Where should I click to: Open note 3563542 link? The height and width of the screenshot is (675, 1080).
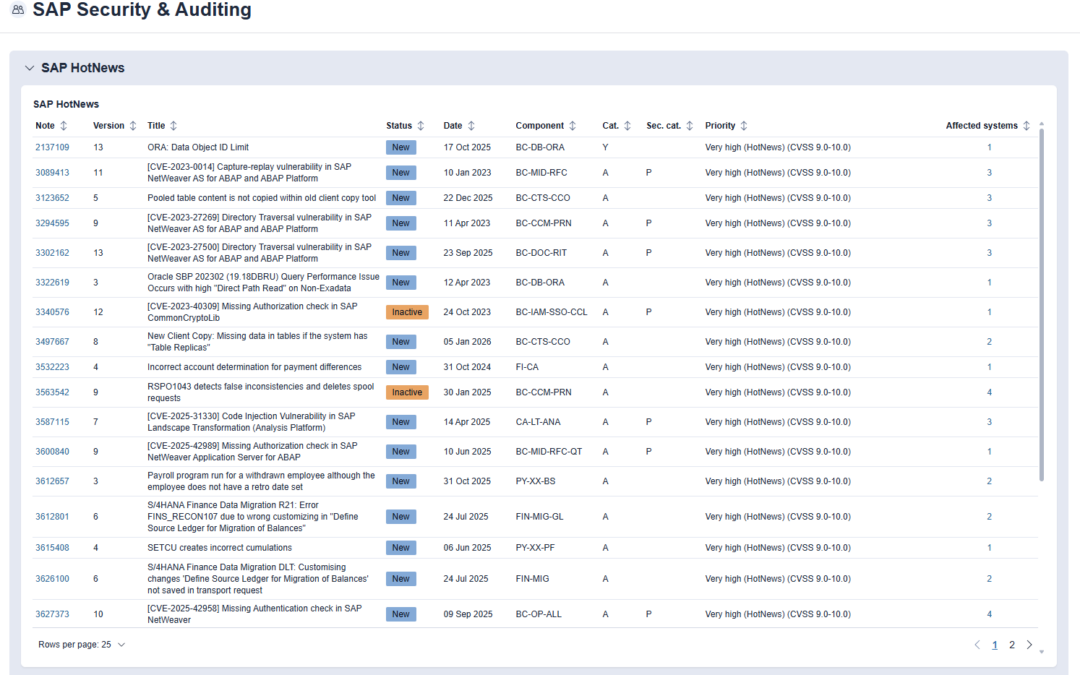(52, 393)
